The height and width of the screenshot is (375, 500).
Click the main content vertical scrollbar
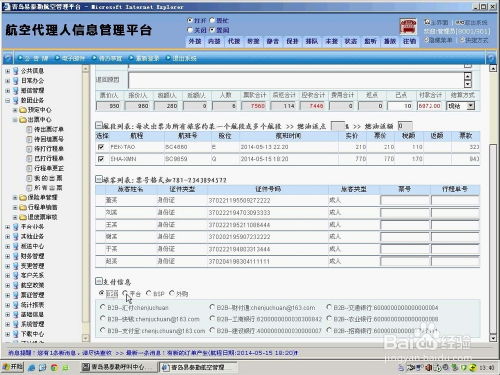coord(493,203)
